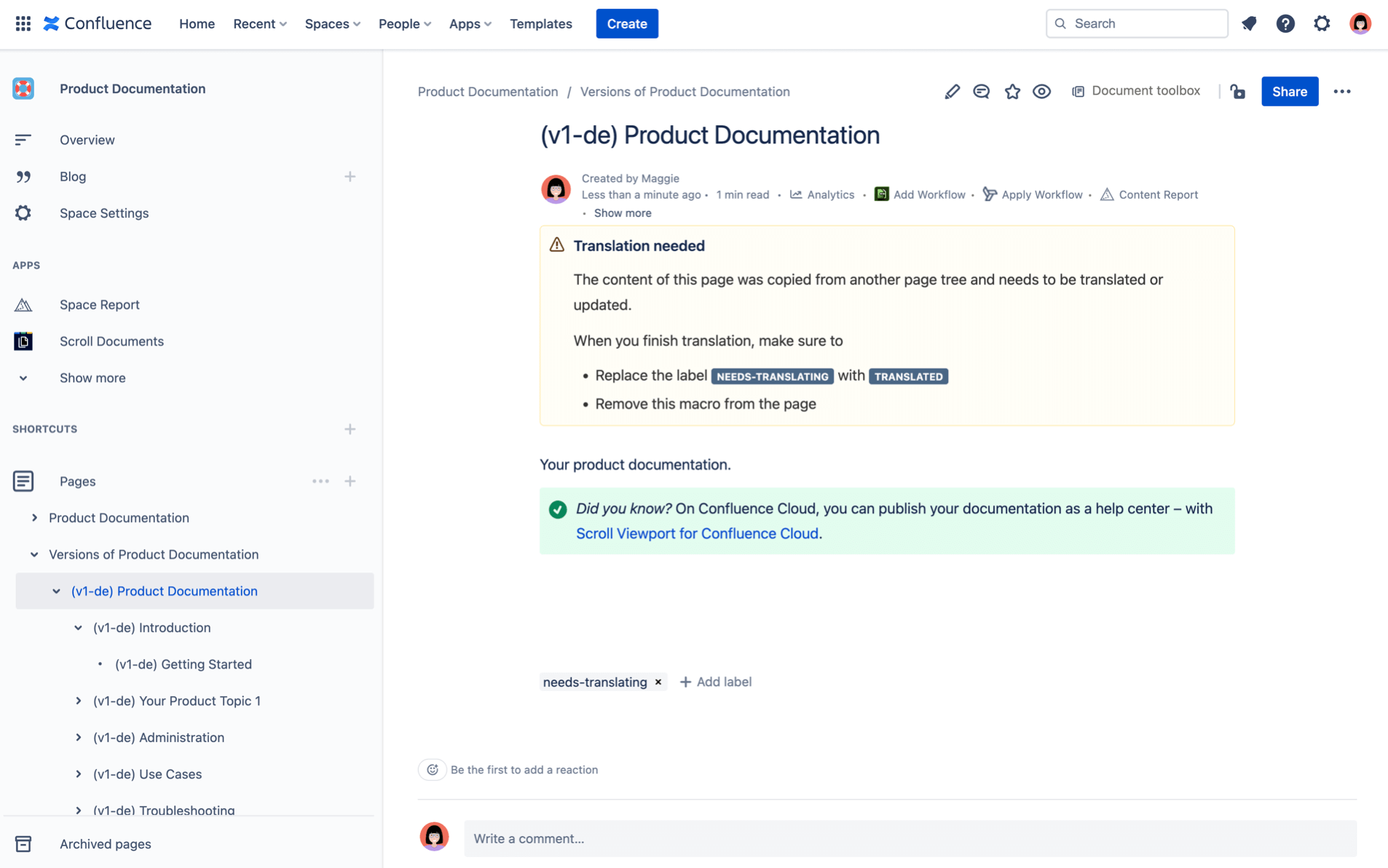Open page restrictions lock icon
Screen dimensions: 1388x868
(1237, 92)
